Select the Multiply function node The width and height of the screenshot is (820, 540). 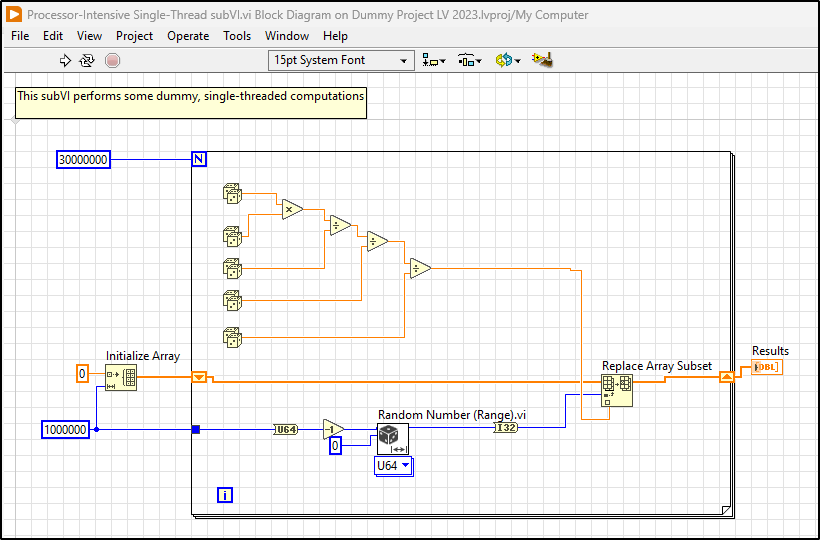291,209
